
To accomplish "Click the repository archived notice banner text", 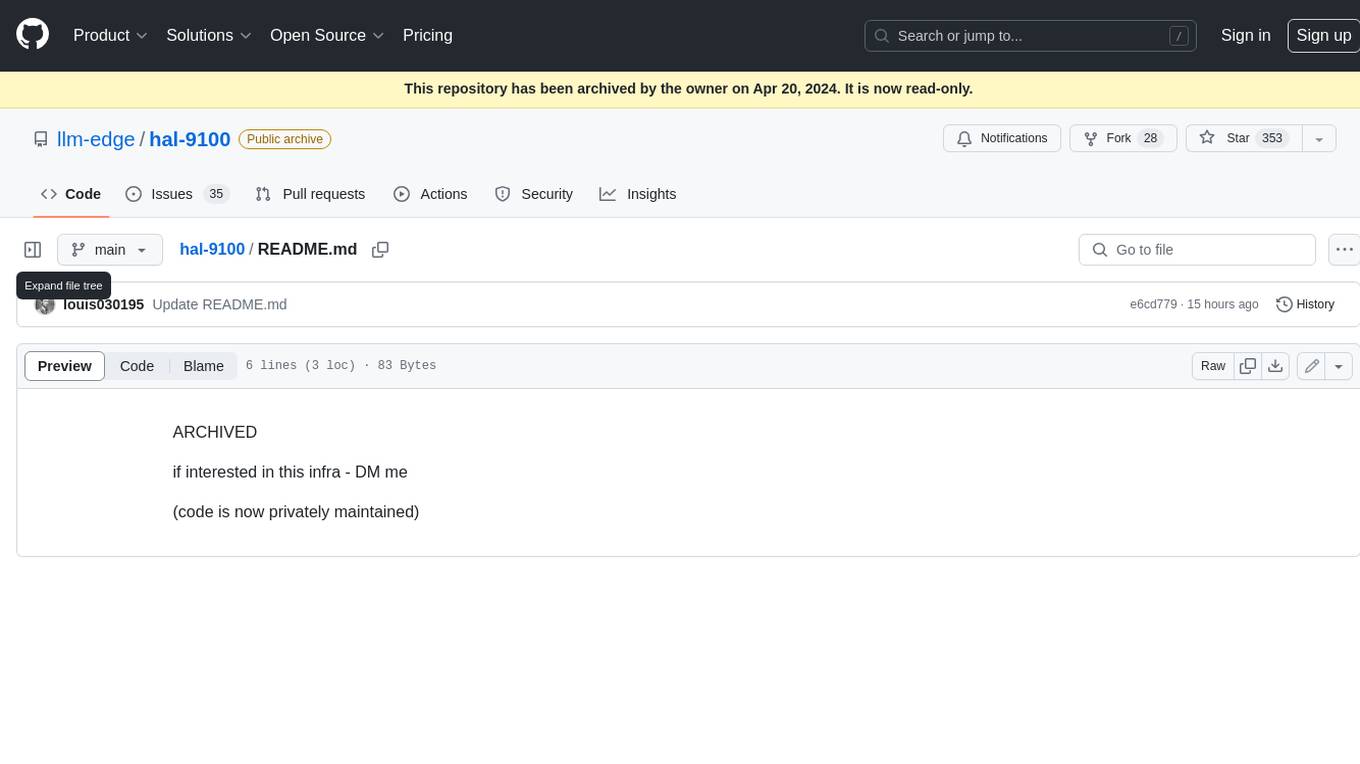I will (x=688, y=89).
